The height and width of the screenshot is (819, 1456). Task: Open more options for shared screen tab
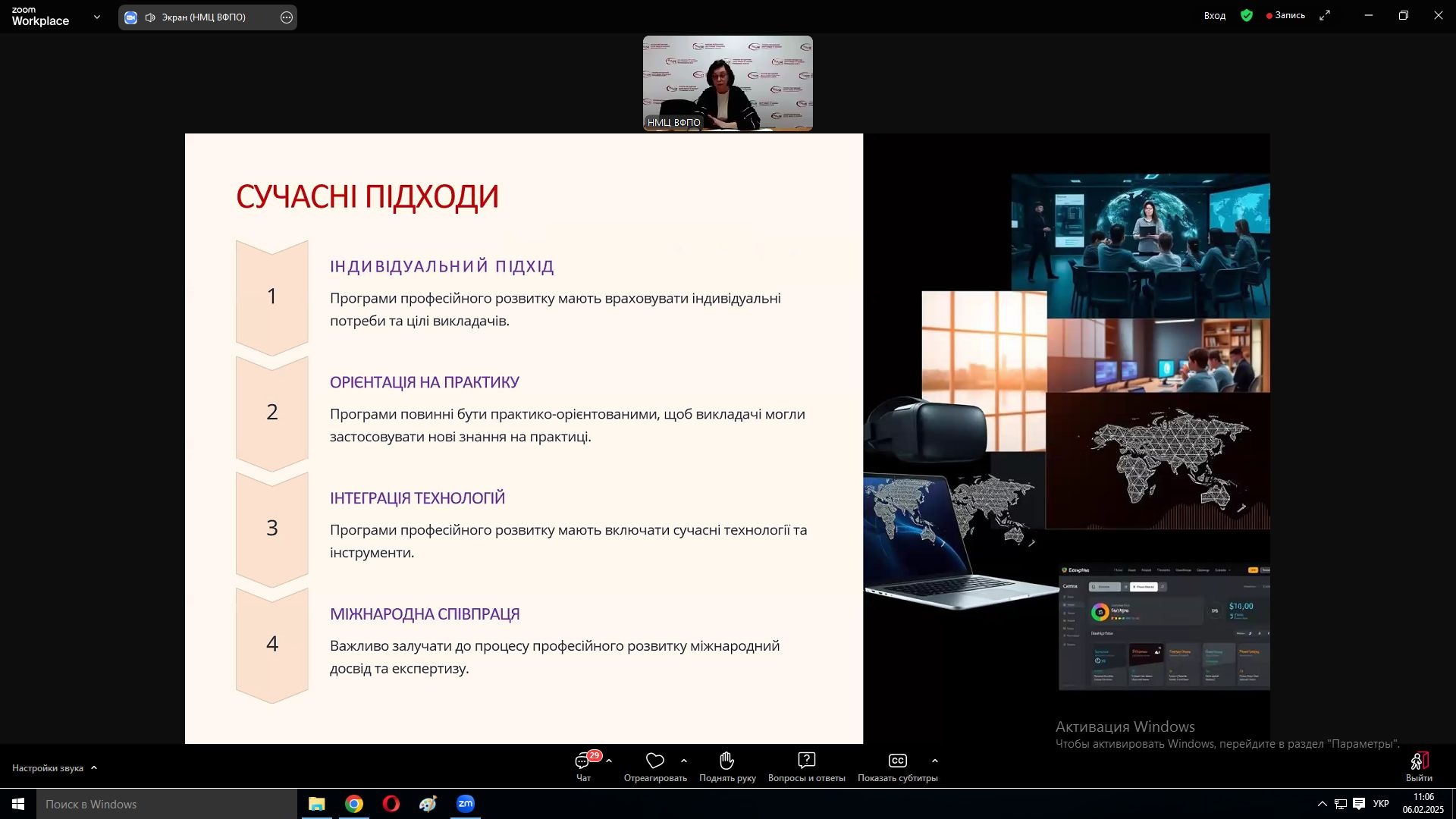pos(286,17)
